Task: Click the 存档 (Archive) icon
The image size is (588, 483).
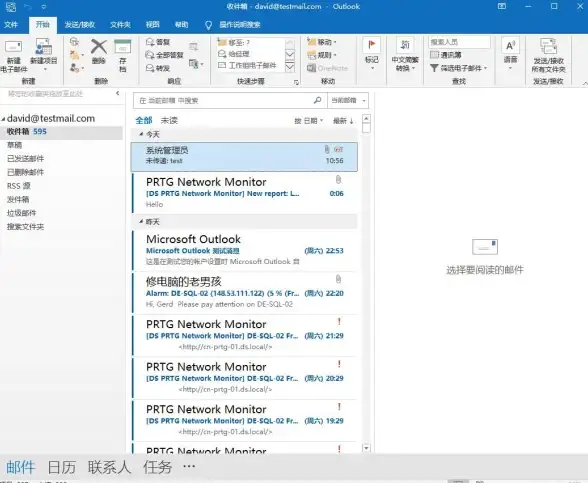Action: [x=123, y=47]
